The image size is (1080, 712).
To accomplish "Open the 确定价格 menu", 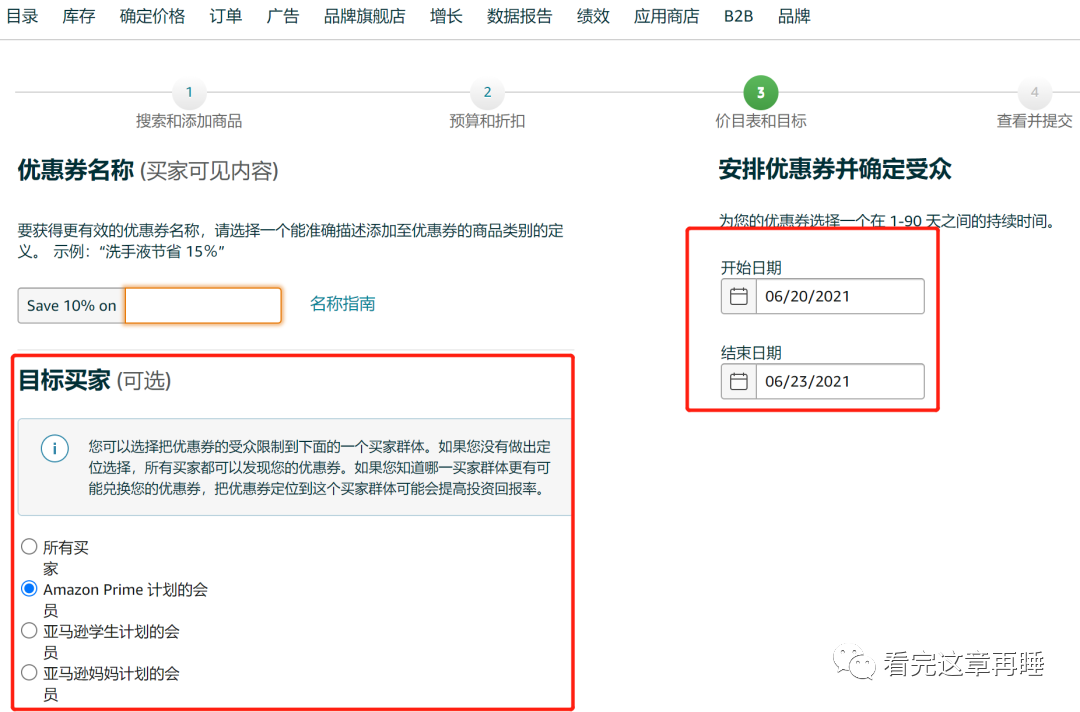I will [x=152, y=16].
